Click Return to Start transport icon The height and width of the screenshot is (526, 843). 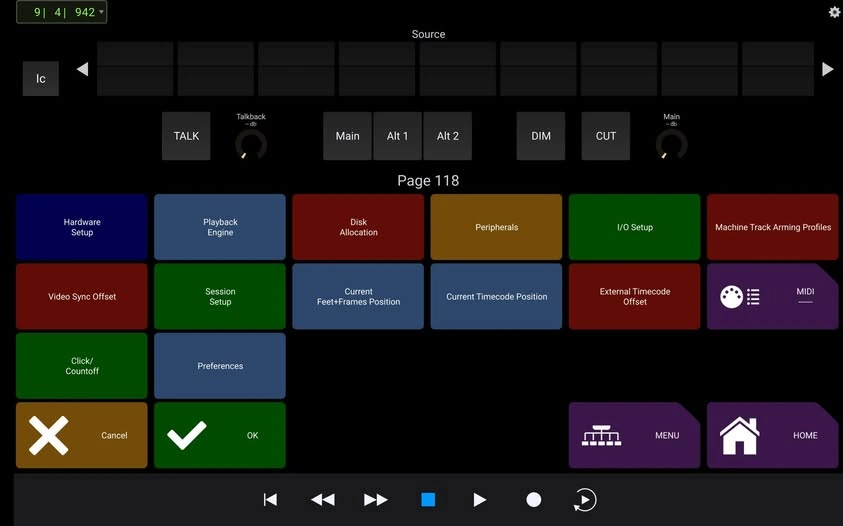(270, 500)
